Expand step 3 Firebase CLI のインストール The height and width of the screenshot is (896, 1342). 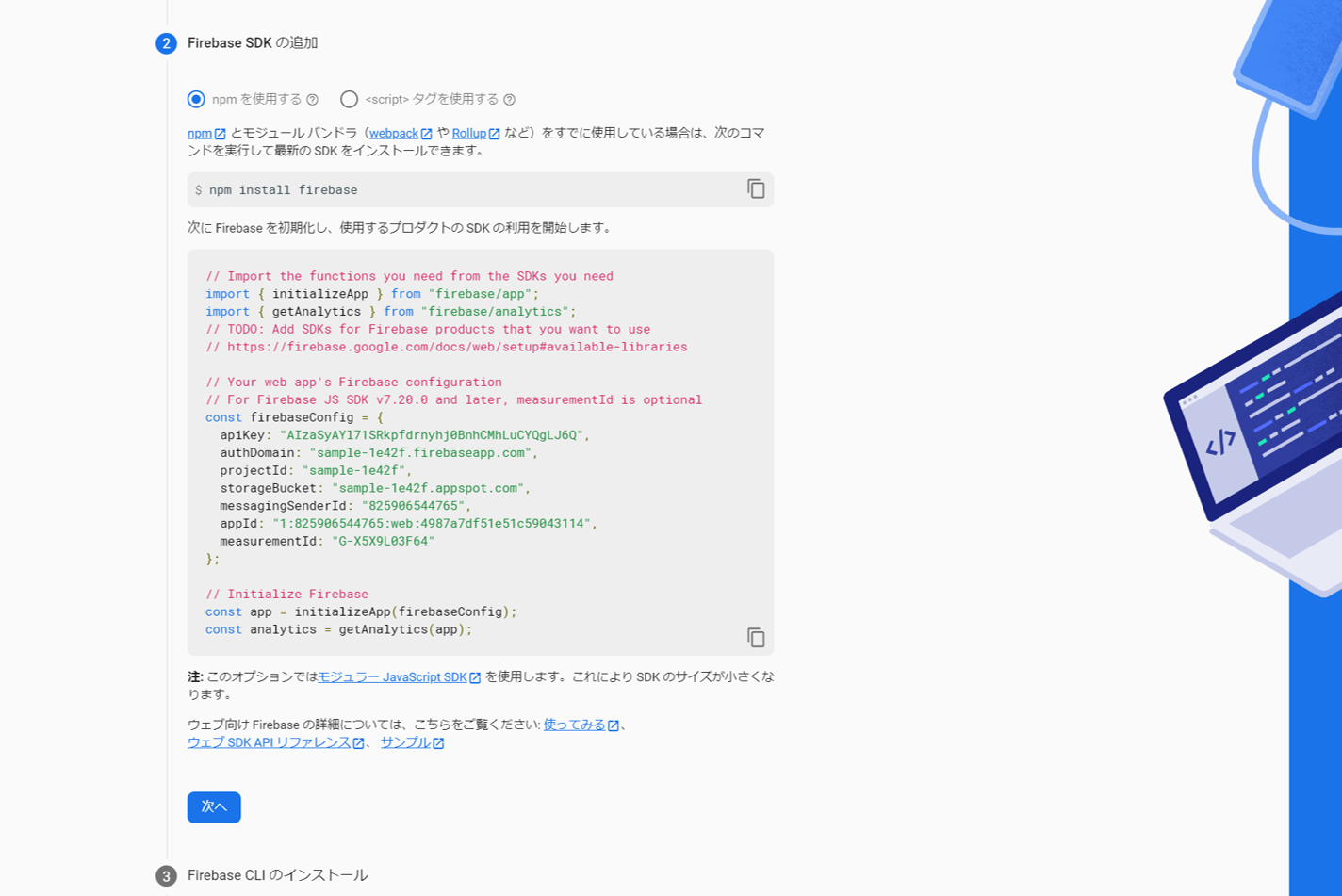[277, 875]
